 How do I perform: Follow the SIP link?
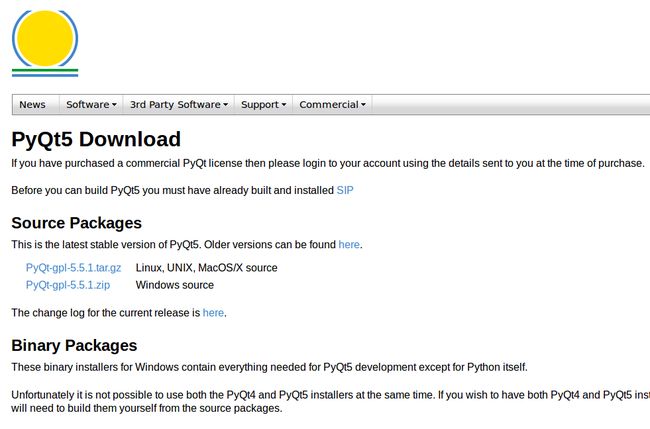tap(345, 190)
